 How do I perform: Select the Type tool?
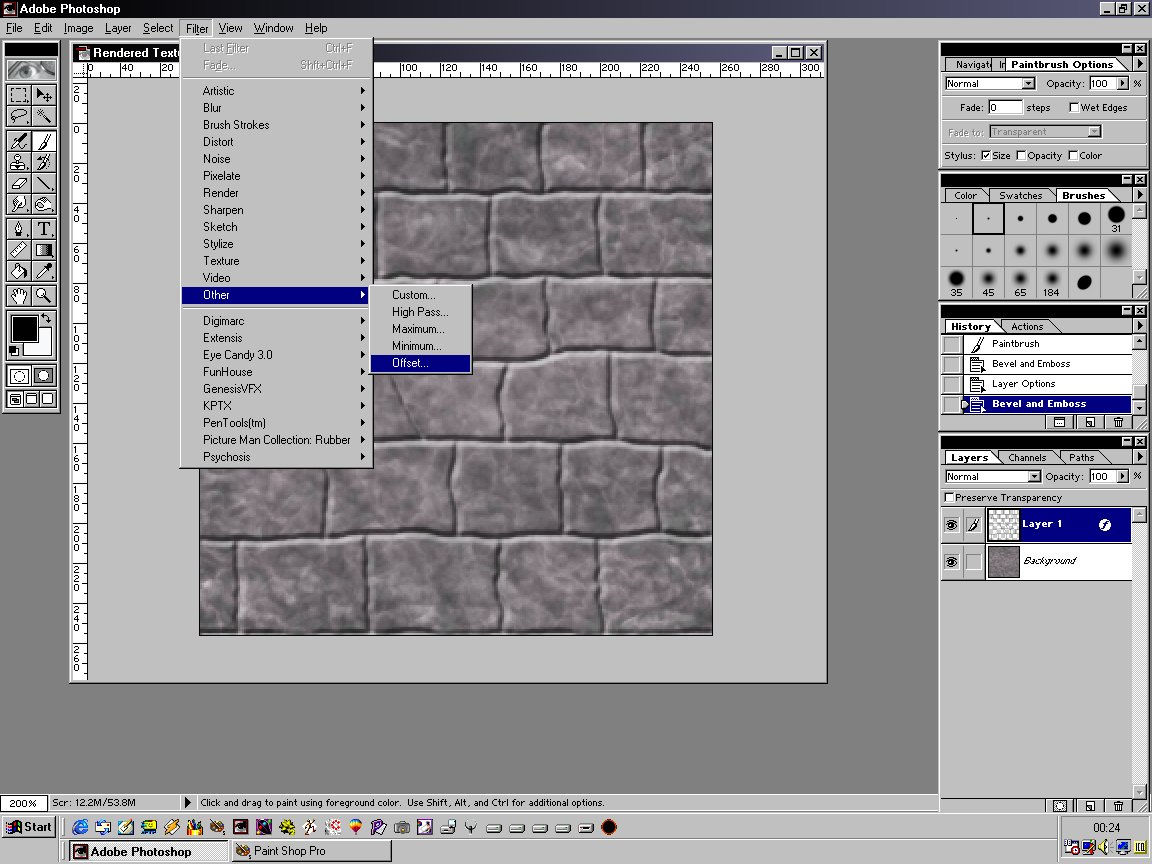(44, 229)
